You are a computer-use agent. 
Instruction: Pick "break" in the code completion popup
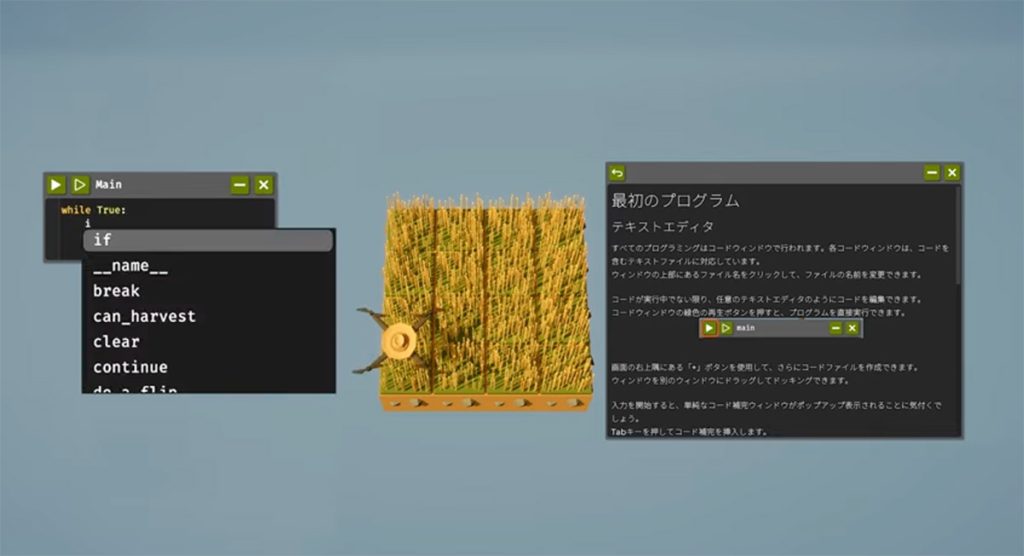coord(116,291)
